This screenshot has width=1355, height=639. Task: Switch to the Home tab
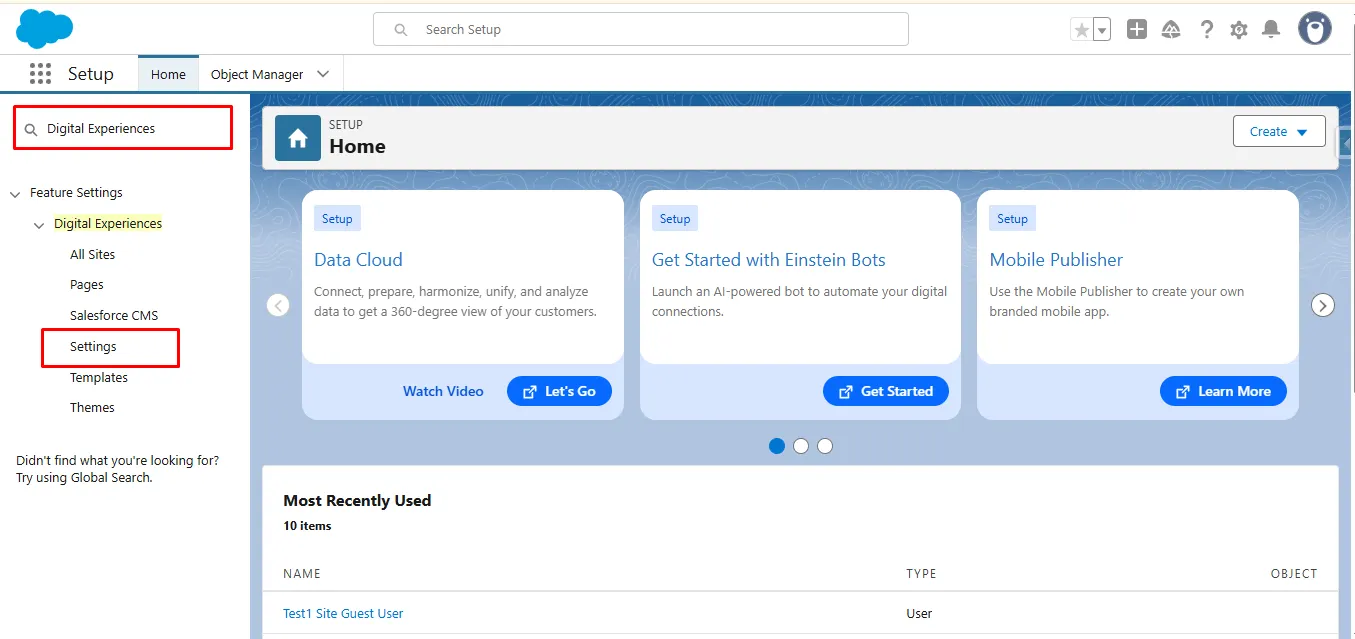[168, 74]
